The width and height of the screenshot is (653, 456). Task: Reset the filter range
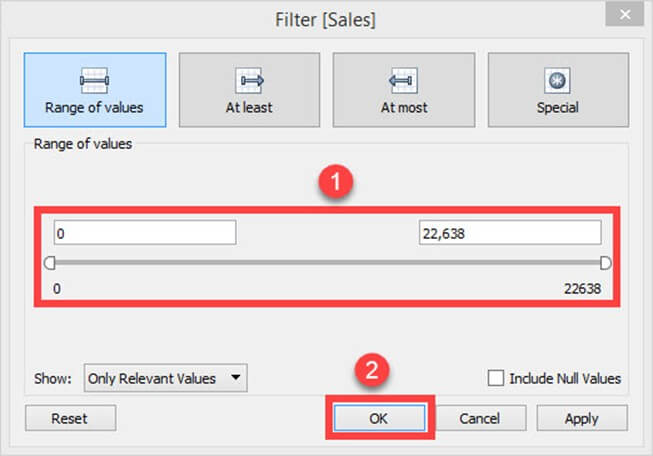[70, 418]
